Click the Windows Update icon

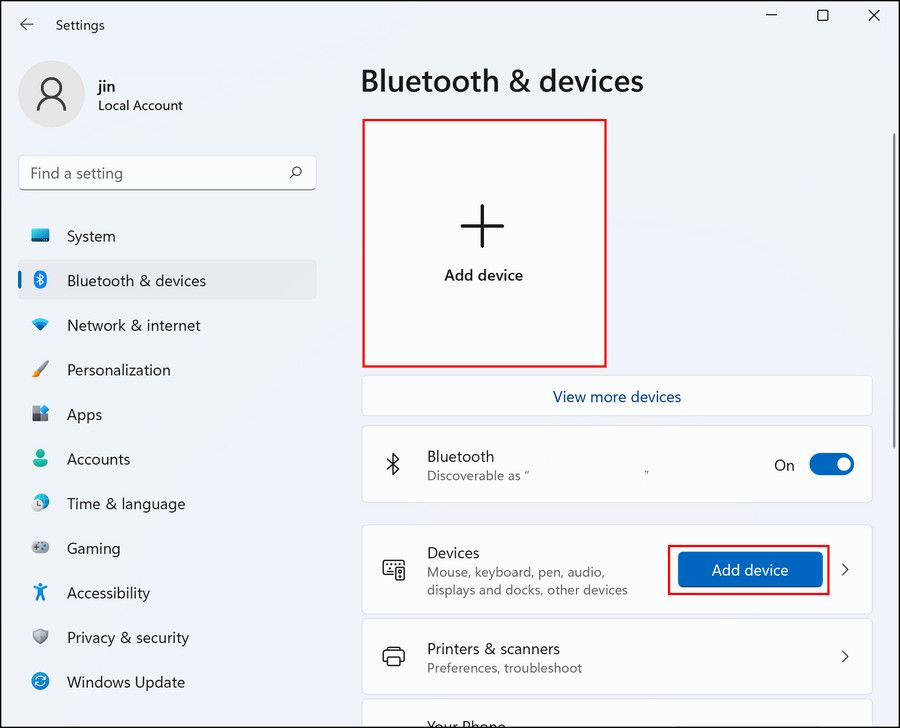click(x=40, y=681)
